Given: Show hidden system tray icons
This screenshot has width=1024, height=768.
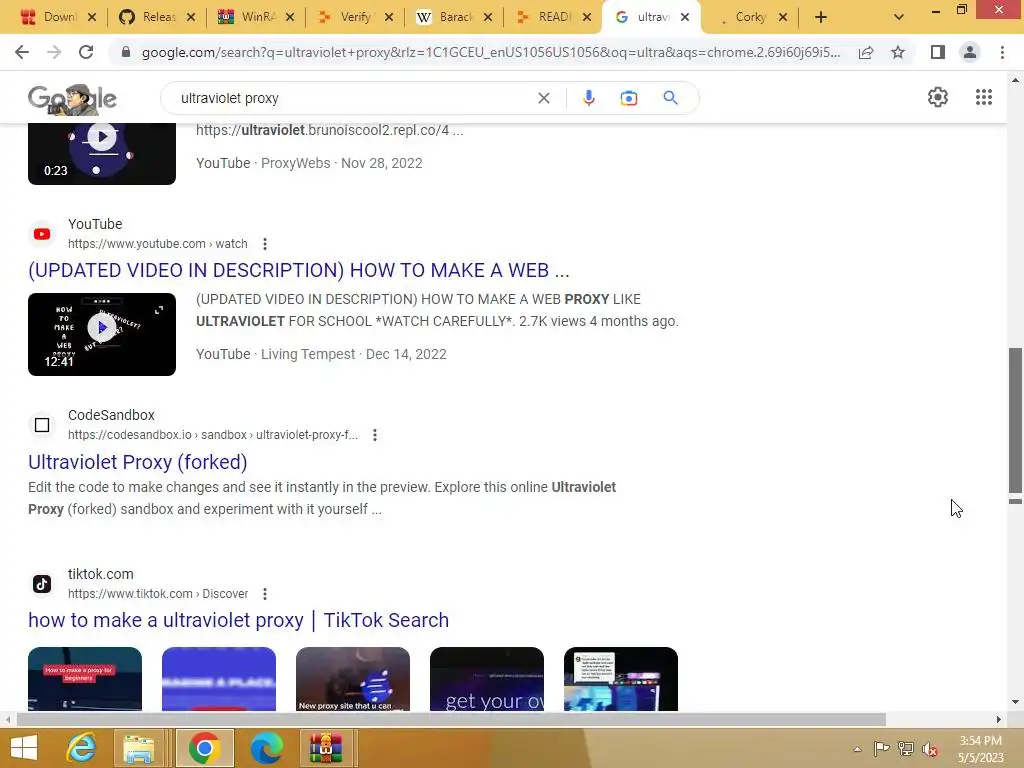Looking at the screenshot, I should [857, 749].
